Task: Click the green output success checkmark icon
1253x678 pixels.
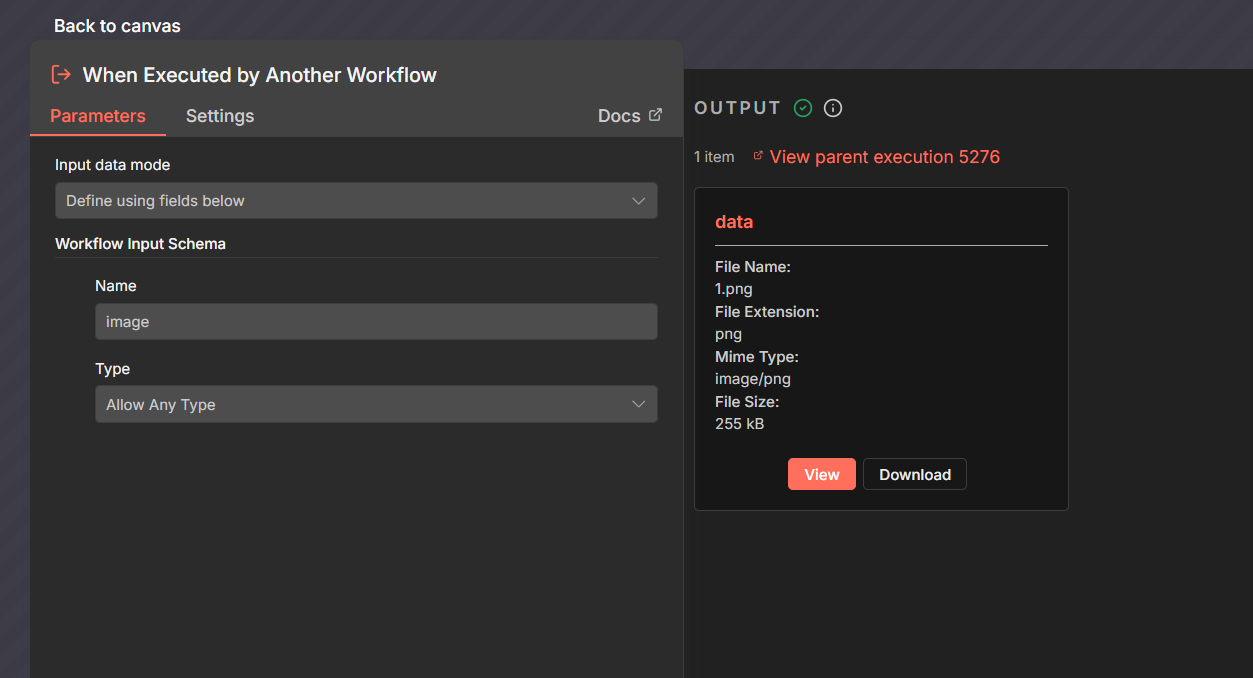Action: (802, 108)
